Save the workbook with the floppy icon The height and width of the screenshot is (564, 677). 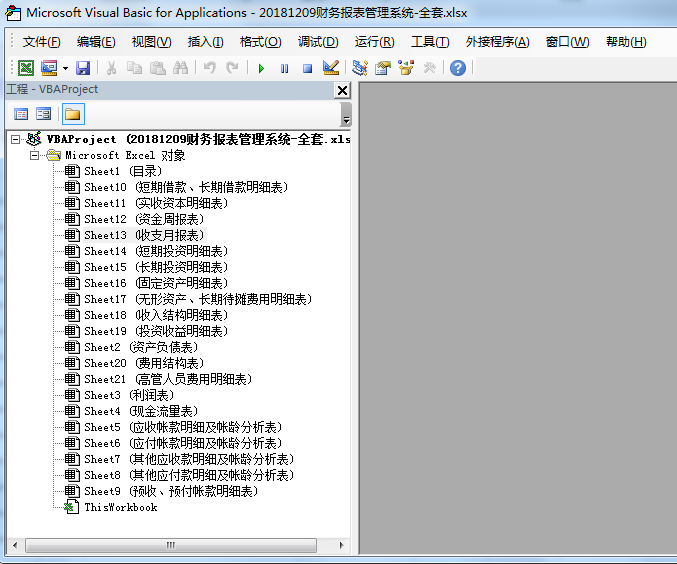click(83, 68)
